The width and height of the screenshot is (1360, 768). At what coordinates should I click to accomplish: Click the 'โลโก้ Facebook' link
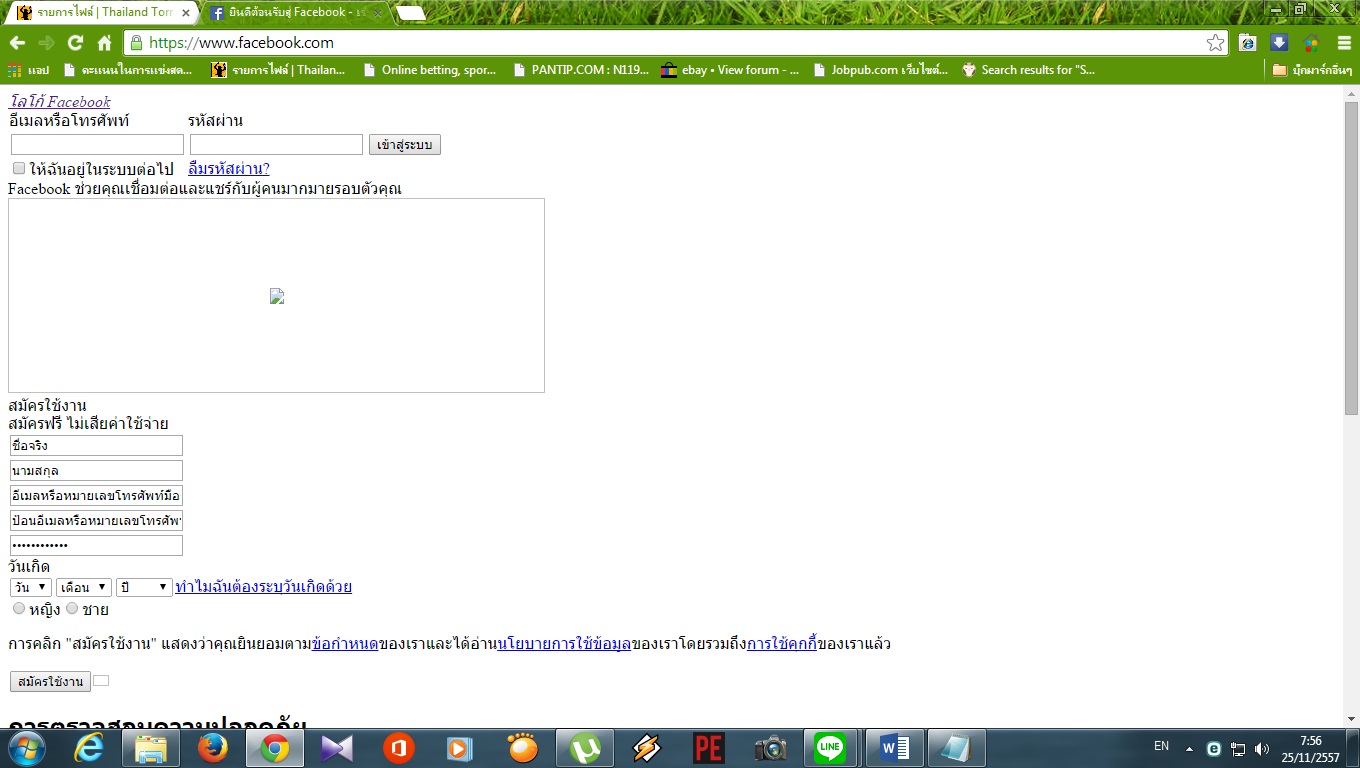click(x=60, y=102)
